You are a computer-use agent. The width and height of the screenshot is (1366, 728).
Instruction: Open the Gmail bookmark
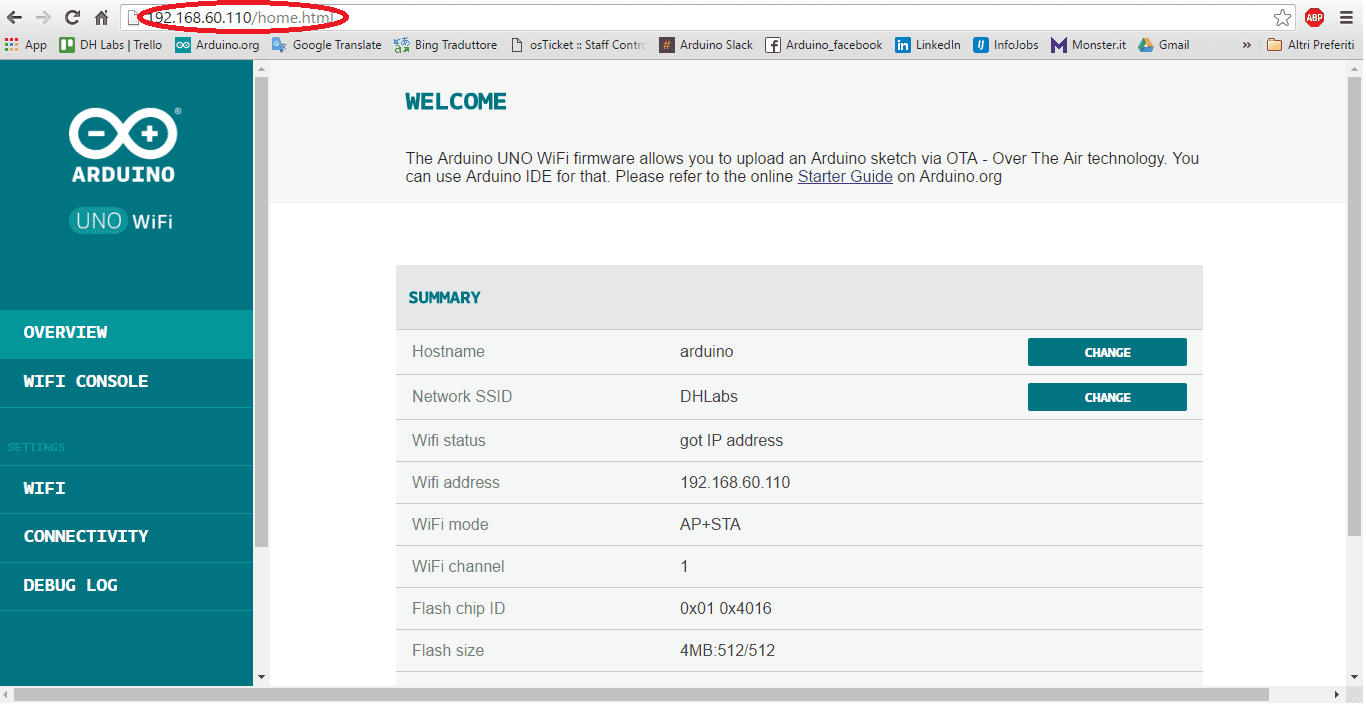point(1163,45)
